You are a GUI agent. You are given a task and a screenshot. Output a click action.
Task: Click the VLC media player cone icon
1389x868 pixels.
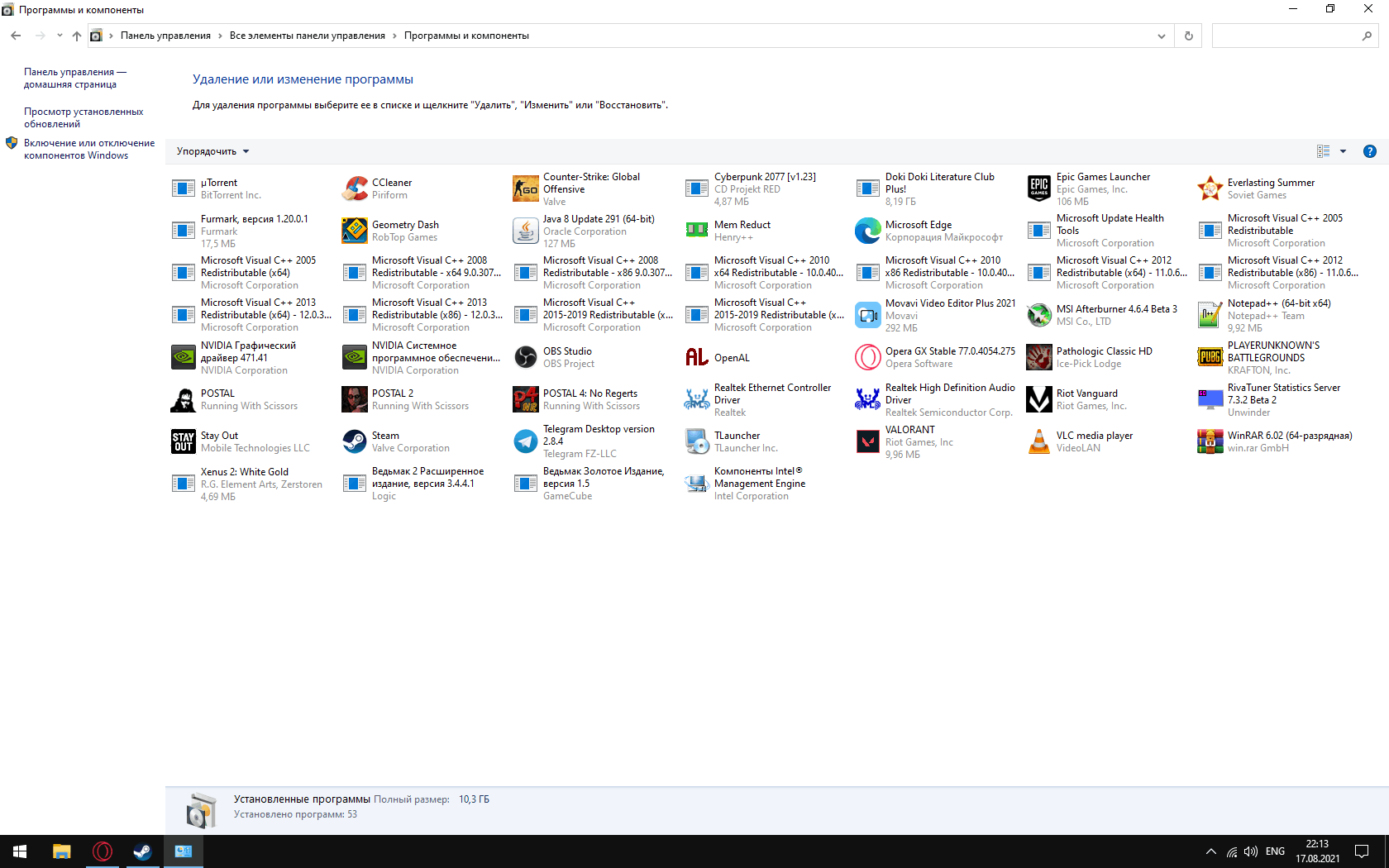pos(1039,441)
